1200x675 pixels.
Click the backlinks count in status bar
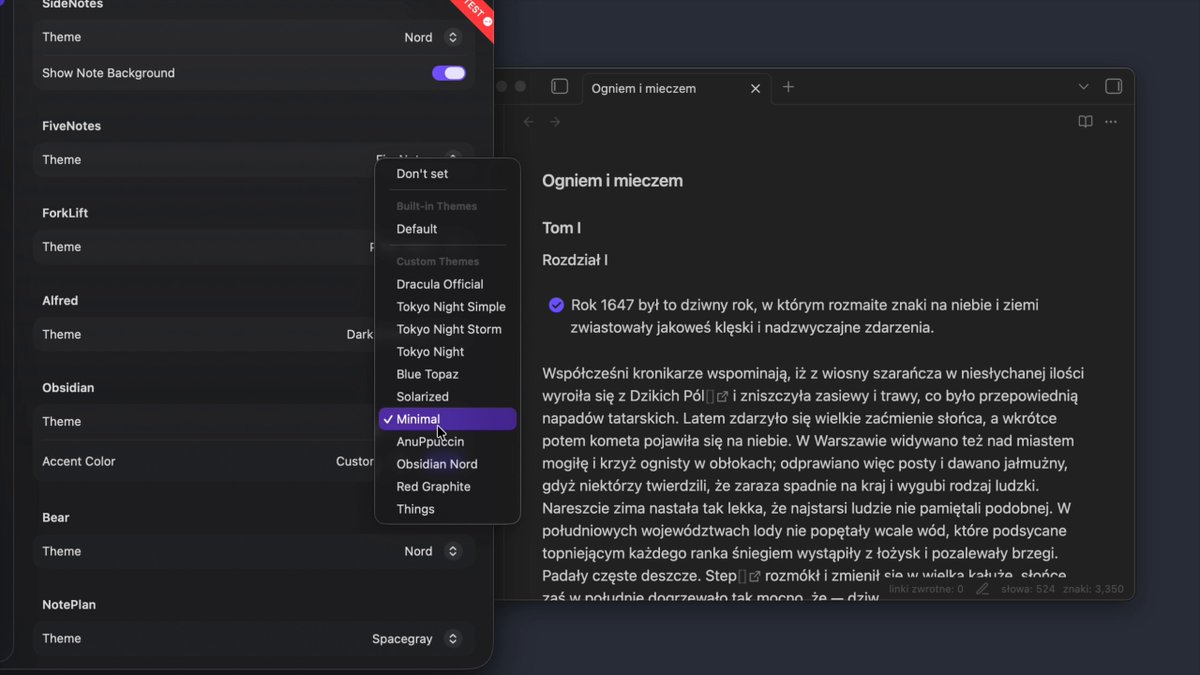pos(926,589)
